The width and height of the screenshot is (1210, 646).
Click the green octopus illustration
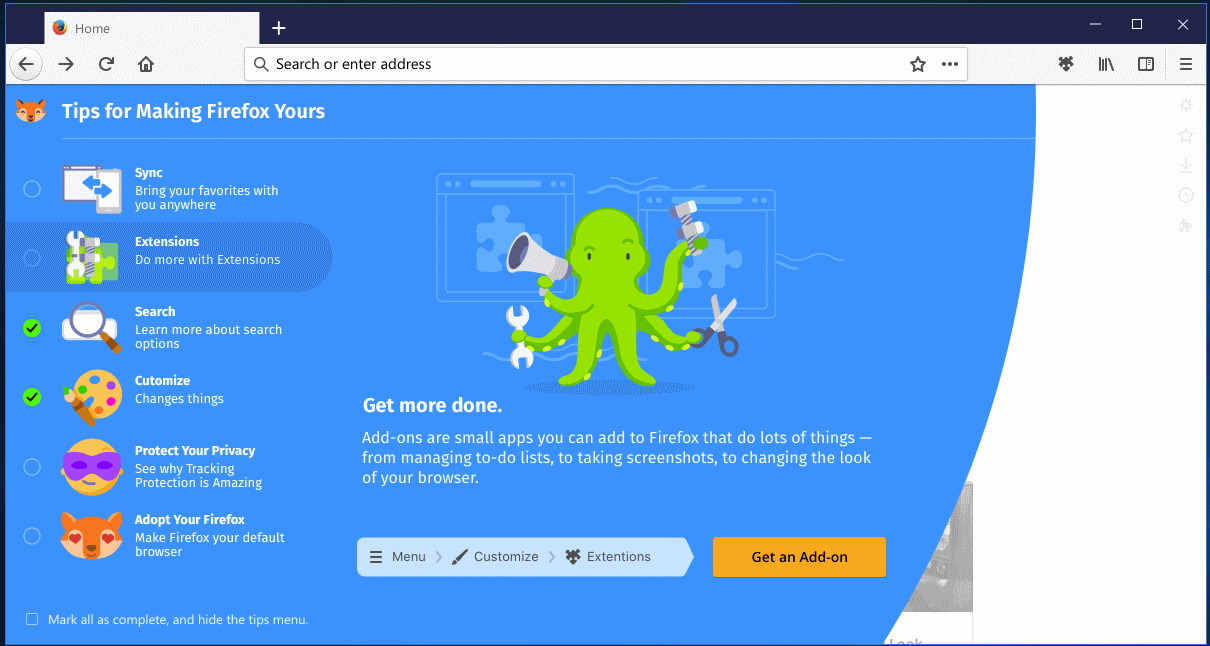(x=610, y=296)
